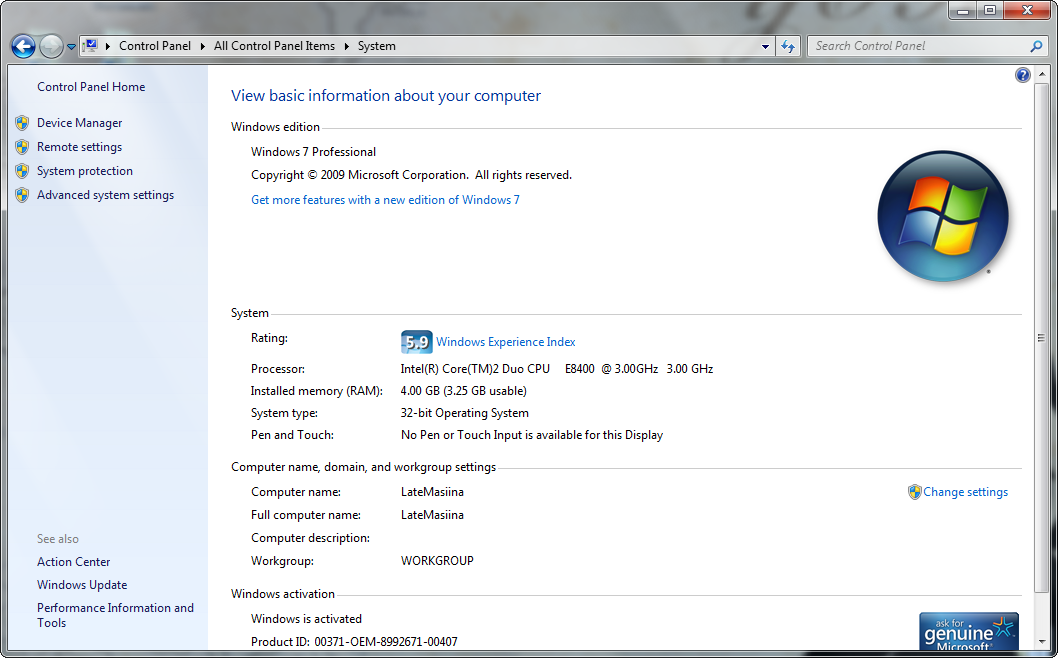Screen dimensions: 1058x658
Task: Click the 5.9 rating badge
Action: coord(416,342)
